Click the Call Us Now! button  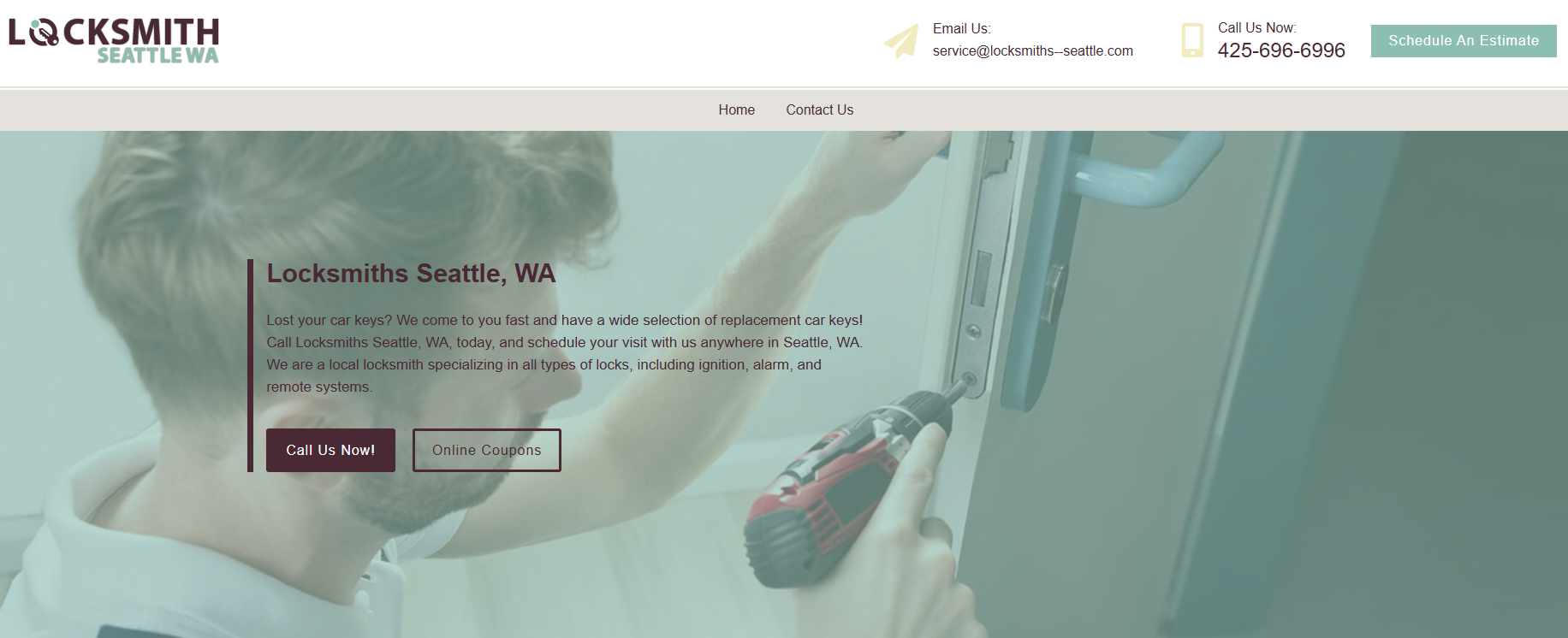click(330, 450)
